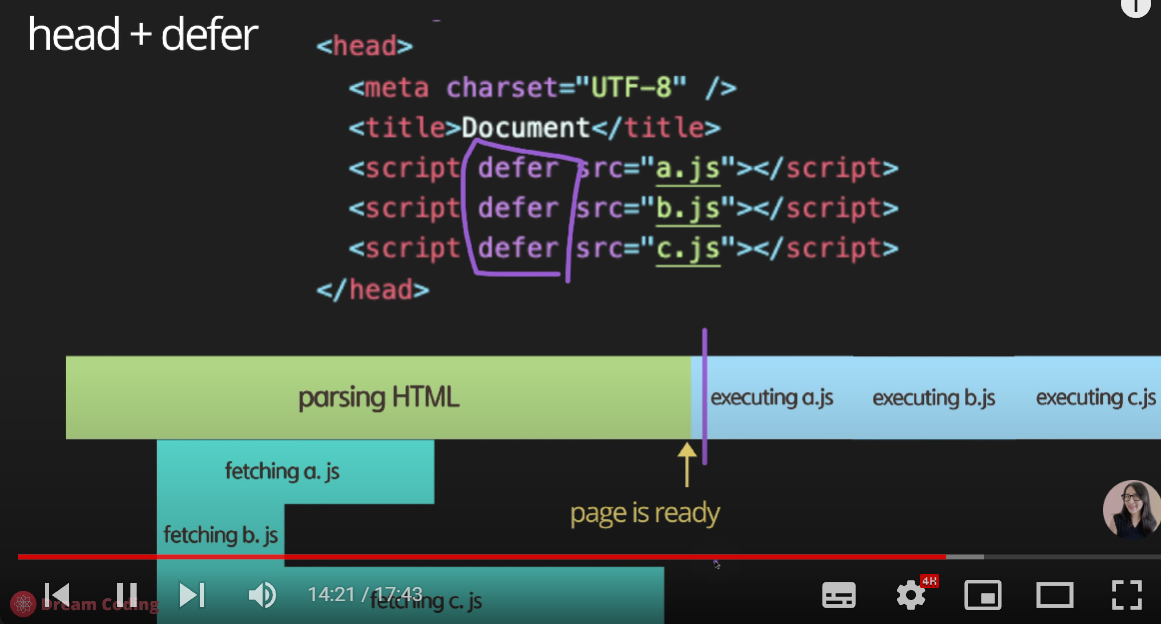This screenshot has height=624, width=1161.
Task: Skip to the next video
Action: pos(192,595)
